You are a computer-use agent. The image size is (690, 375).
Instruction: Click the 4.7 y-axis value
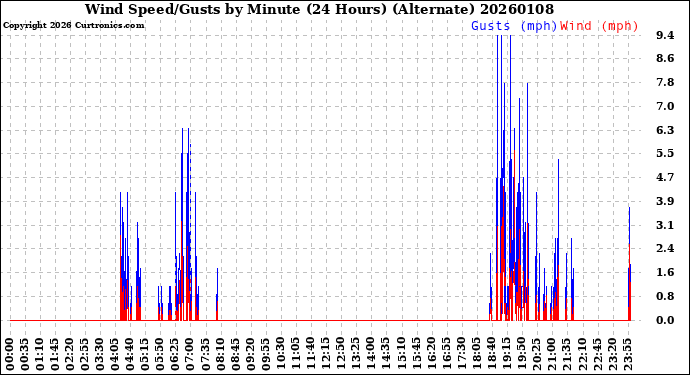pyautogui.click(x=665, y=178)
